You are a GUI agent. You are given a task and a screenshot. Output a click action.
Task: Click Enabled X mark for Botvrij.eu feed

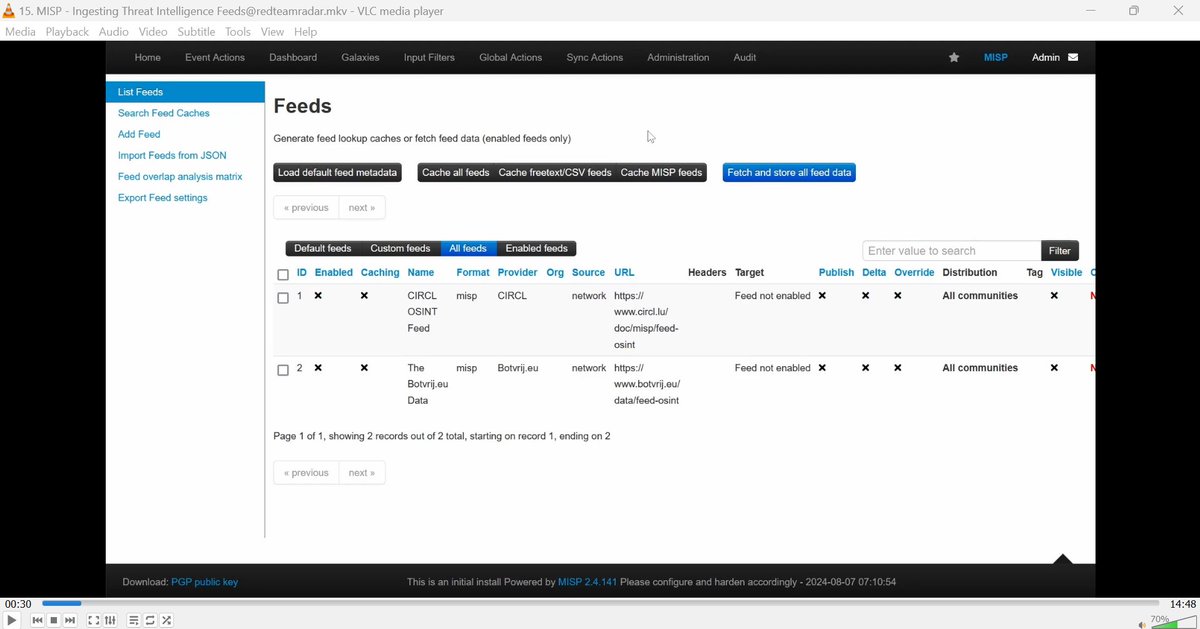[318, 368]
